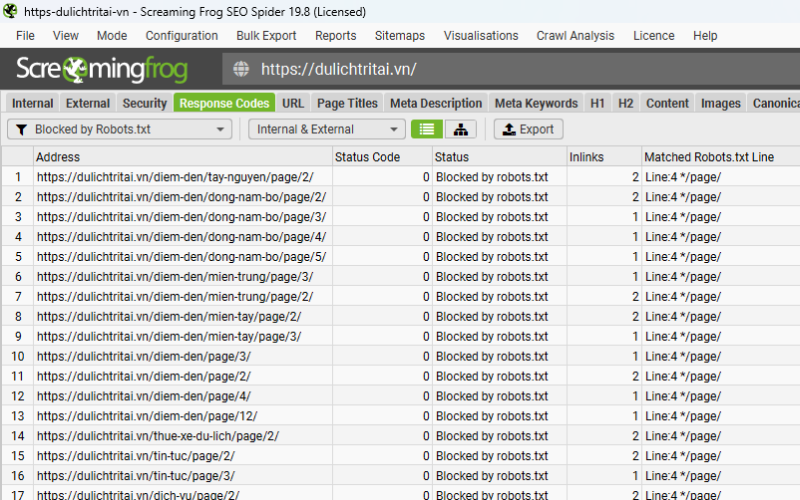Click row number 10 in the table
The width and height of the screenshot is (800, 500).
(x=18, y=356)
